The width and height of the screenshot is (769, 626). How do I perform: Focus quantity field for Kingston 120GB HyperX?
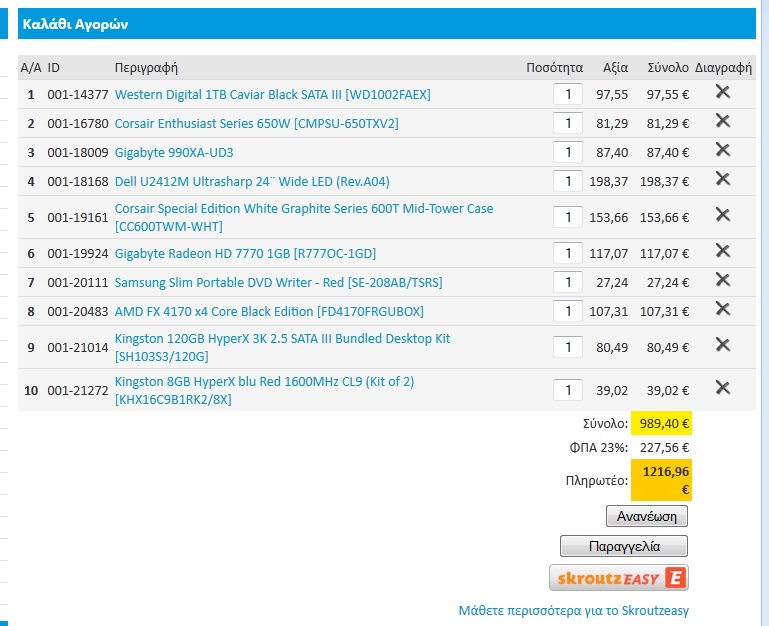point(568,347)
